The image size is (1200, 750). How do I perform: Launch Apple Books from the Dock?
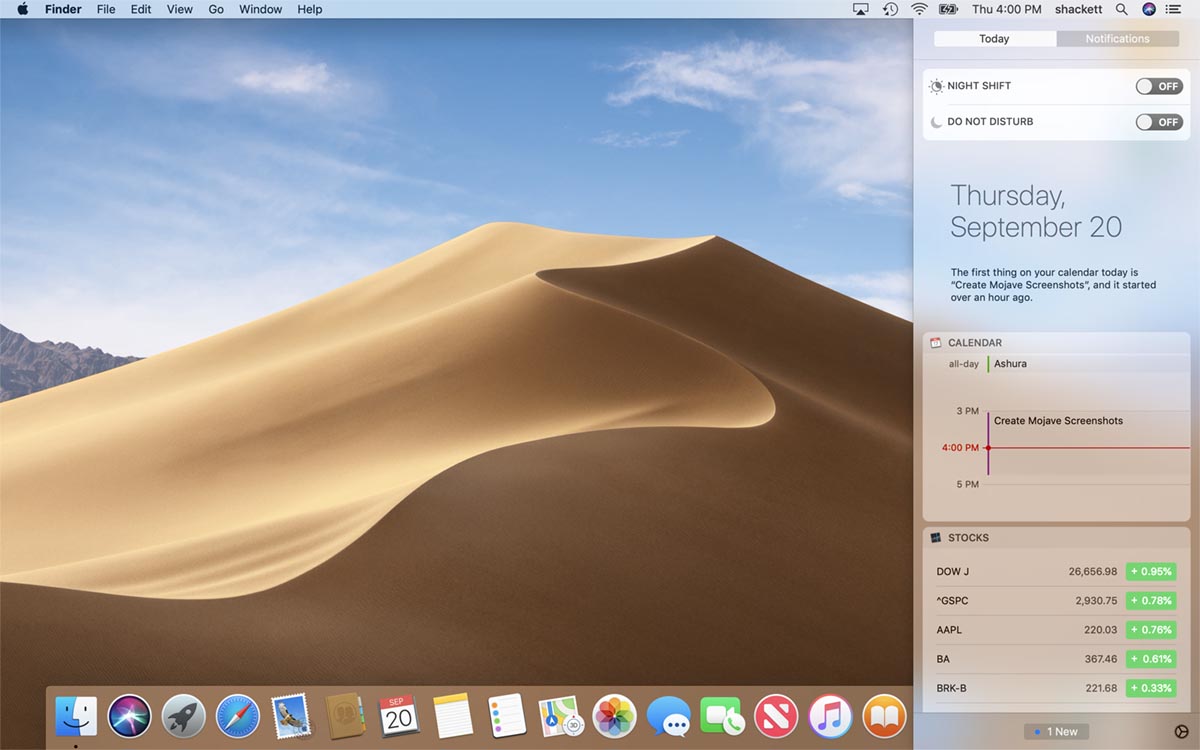pos(884,716)
